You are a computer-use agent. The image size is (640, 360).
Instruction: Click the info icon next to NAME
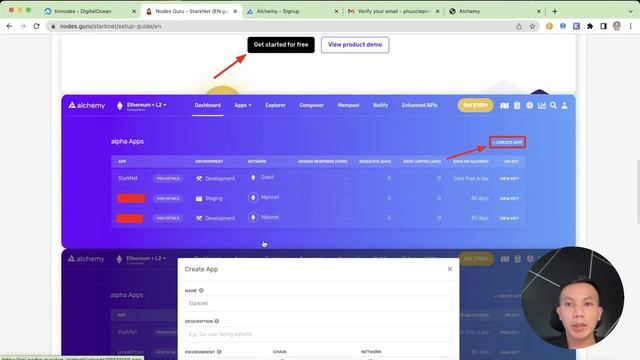tap(201, 291)
